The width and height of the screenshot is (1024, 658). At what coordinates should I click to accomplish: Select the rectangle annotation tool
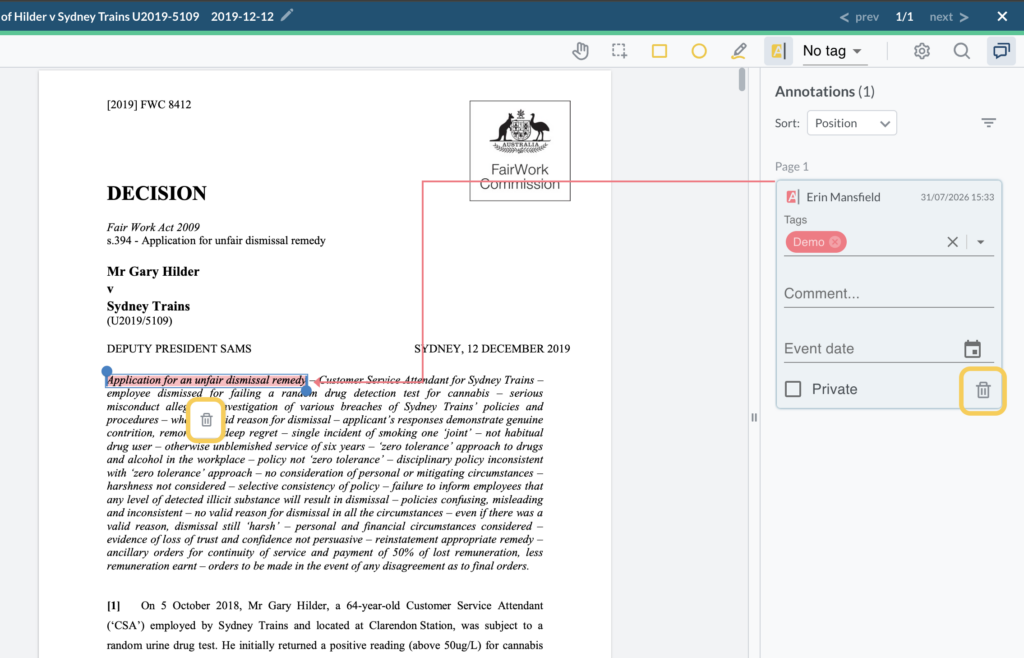click(x=659, y=51)
